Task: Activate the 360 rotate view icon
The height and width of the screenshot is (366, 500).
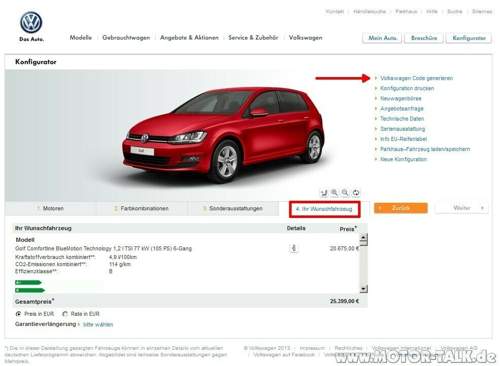Action: (x=356, y=193)
